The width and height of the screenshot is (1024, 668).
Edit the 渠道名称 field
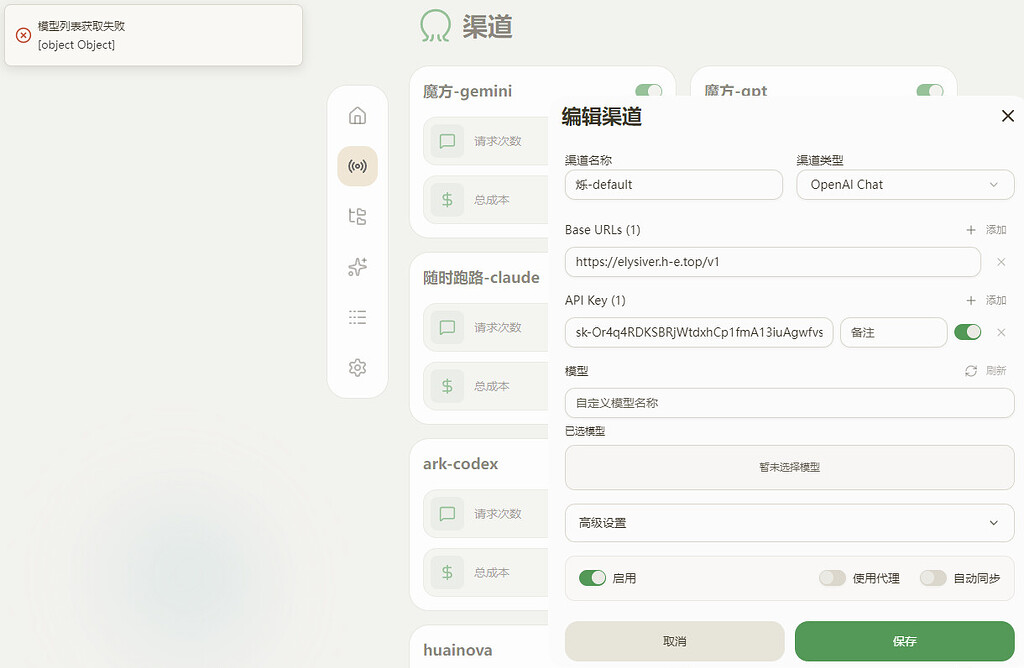tap(674, 185)
